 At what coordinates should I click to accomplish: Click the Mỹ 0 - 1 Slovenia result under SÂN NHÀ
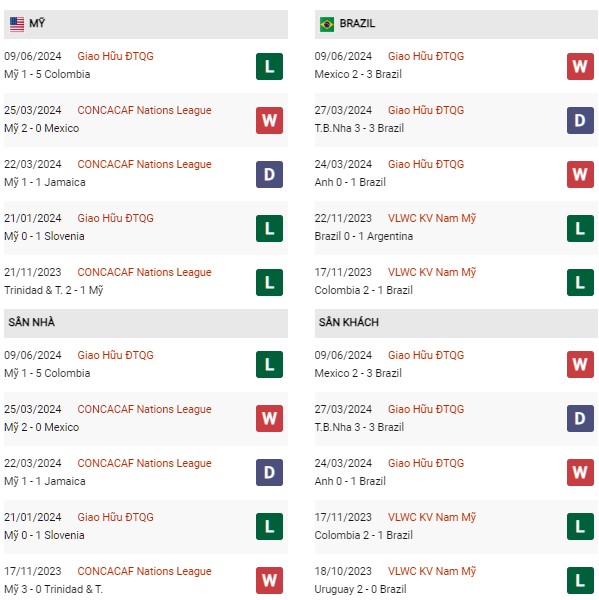[x=44, y=535]
